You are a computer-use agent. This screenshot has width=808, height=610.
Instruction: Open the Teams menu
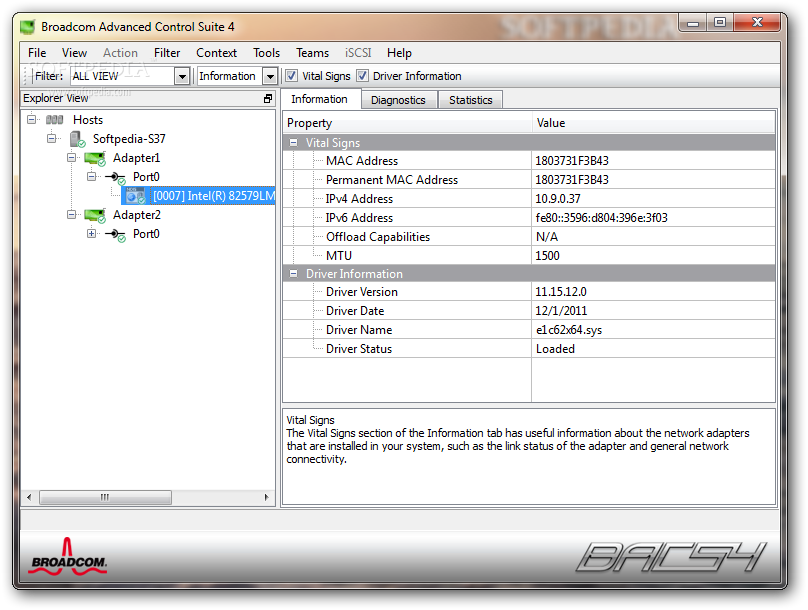pos(312,53)
